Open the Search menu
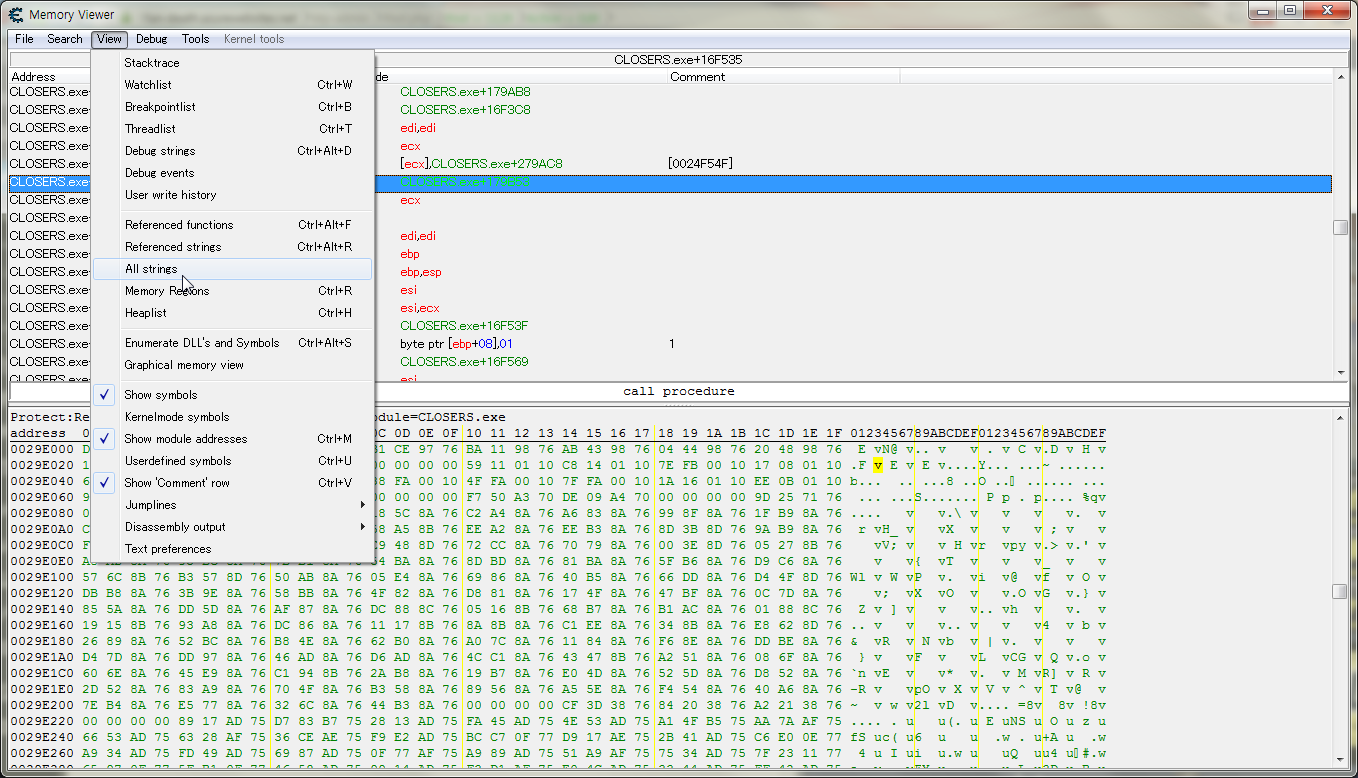 click(64, 39)
